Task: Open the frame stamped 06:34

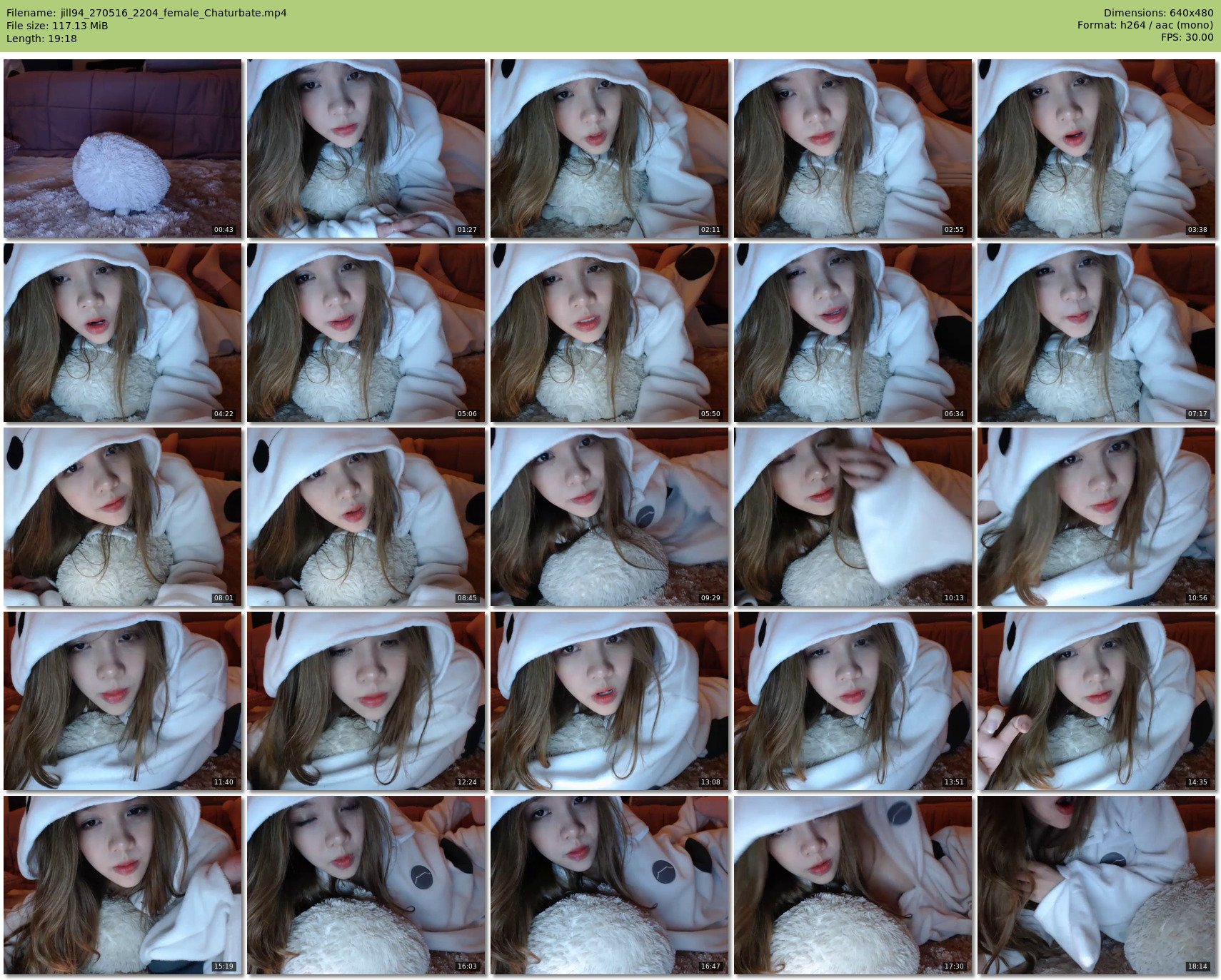Action: [853, 333]
